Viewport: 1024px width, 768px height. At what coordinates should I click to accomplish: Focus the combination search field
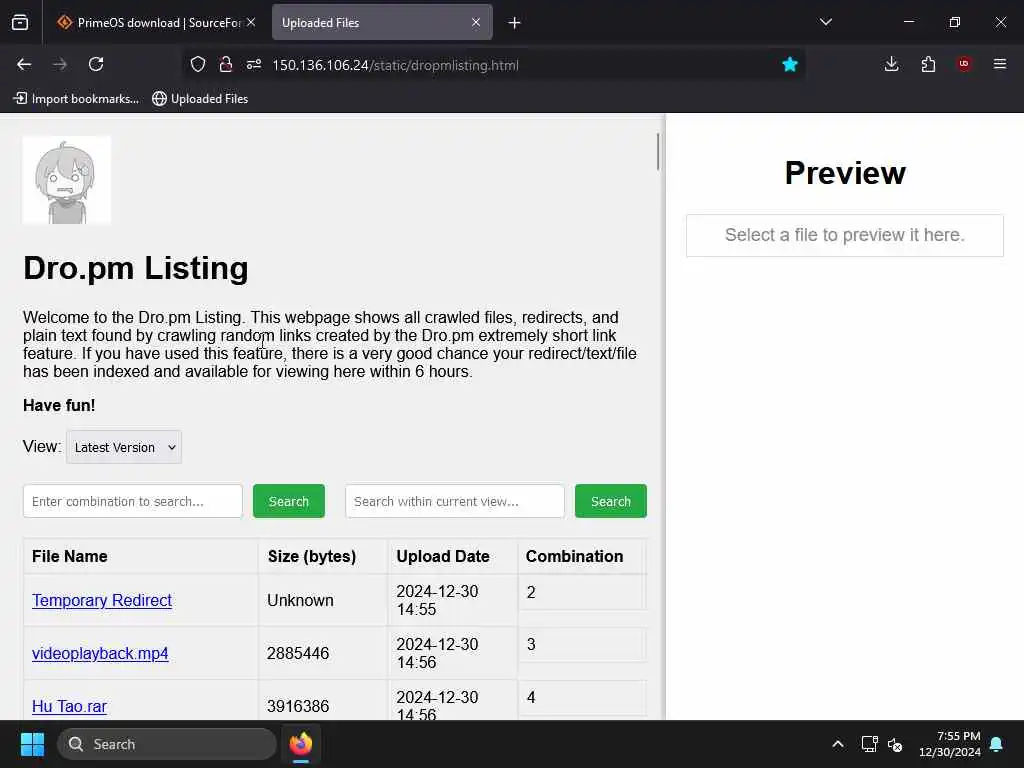click(x=133, y=501)
